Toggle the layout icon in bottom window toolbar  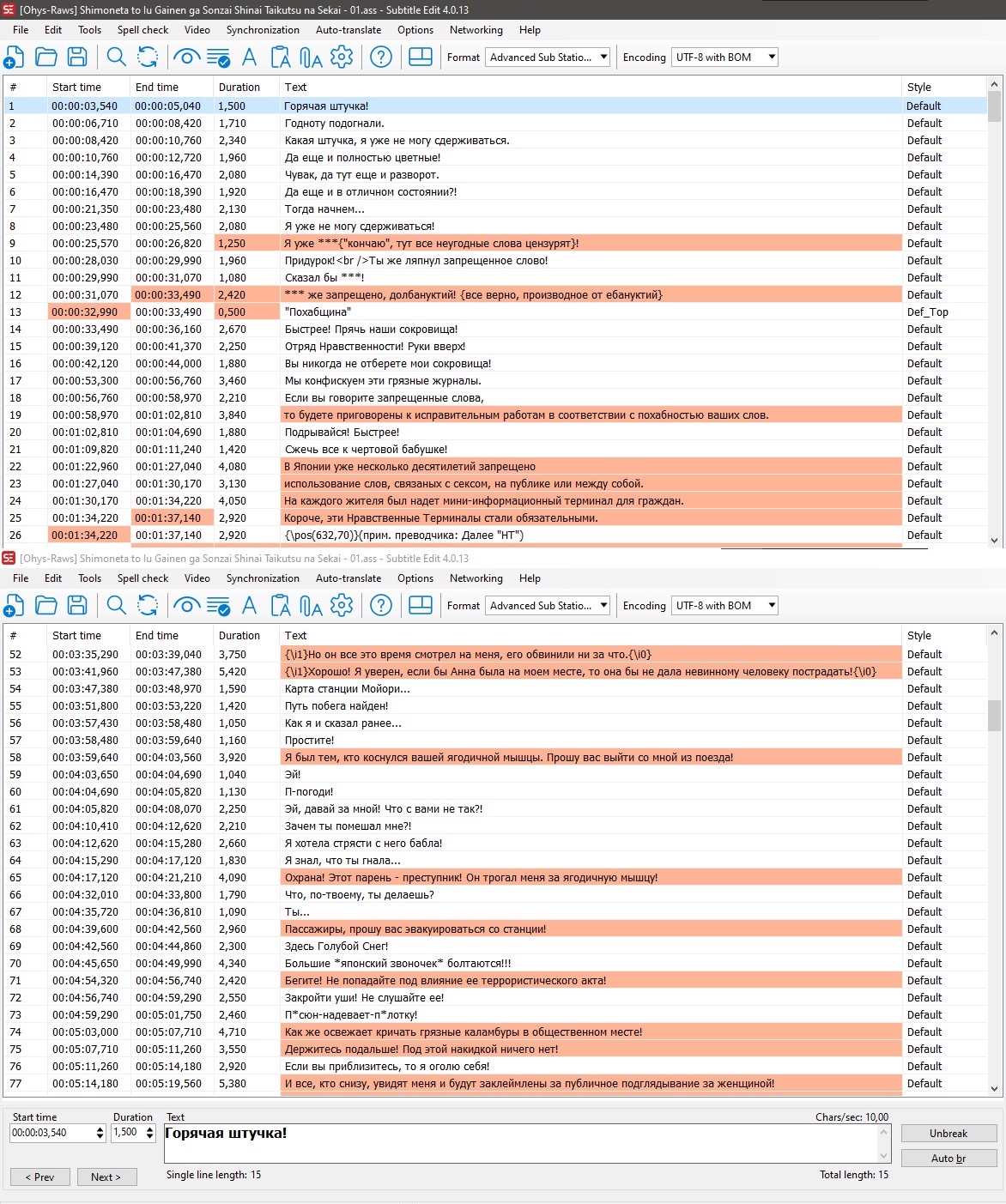coord(421,606)
